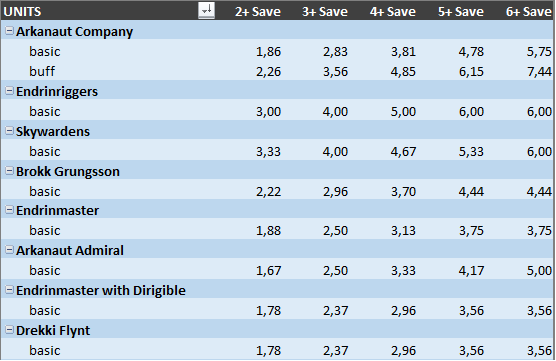Open the UNITS sort filter dropdown

pos(206,10)
